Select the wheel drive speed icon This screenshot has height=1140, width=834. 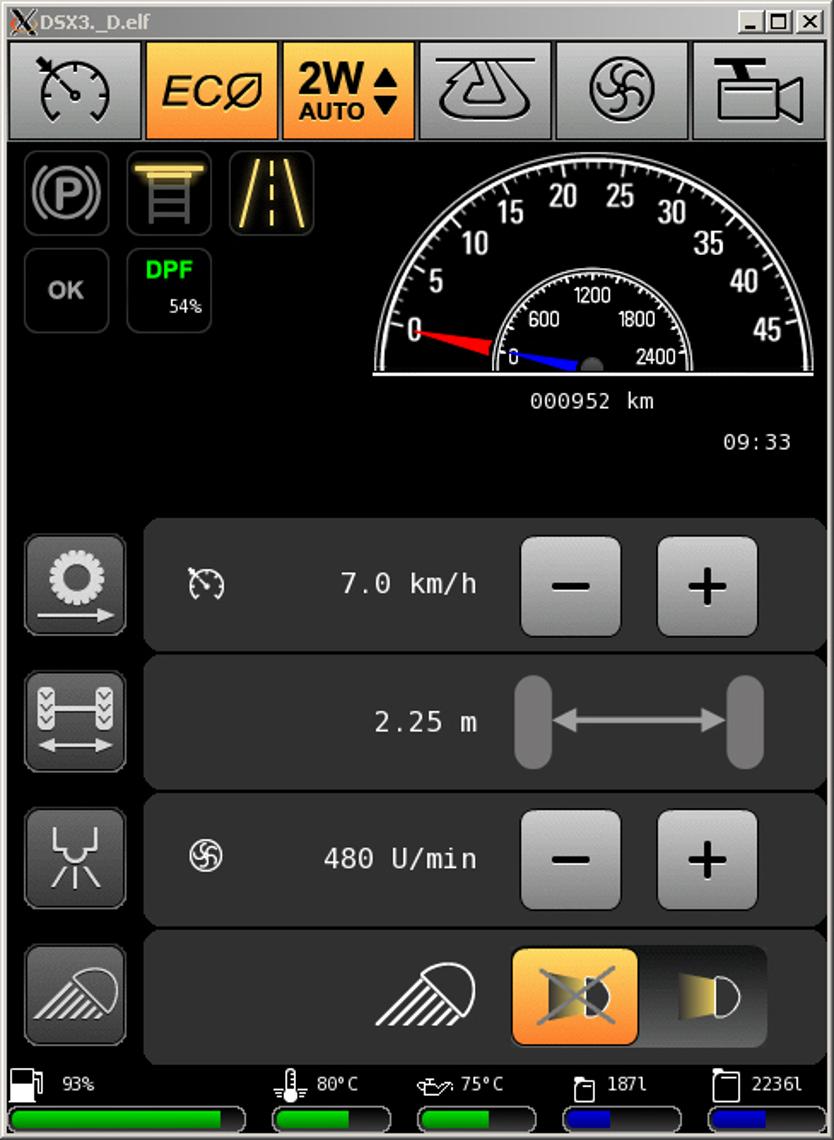(x=75, y=585)
